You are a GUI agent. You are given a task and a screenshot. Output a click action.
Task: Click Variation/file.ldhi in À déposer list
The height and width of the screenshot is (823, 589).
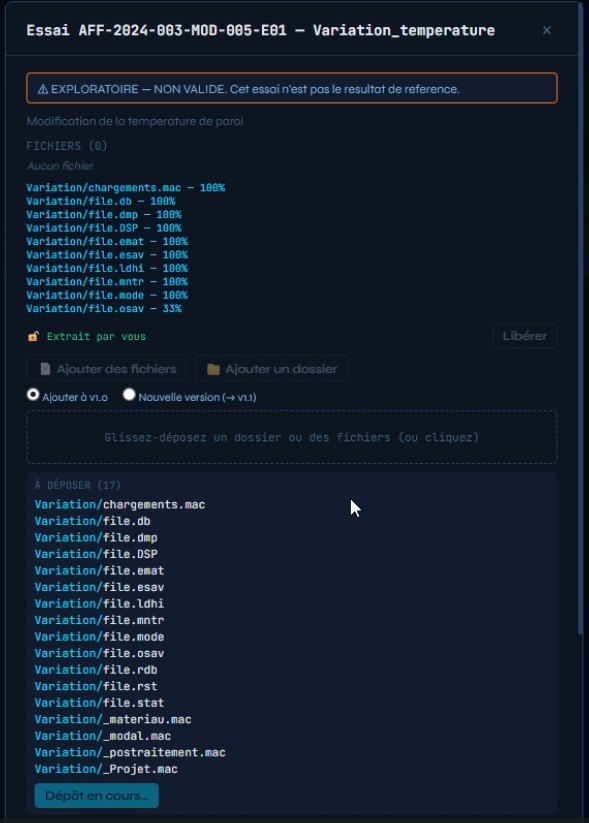tap(100, 604)
